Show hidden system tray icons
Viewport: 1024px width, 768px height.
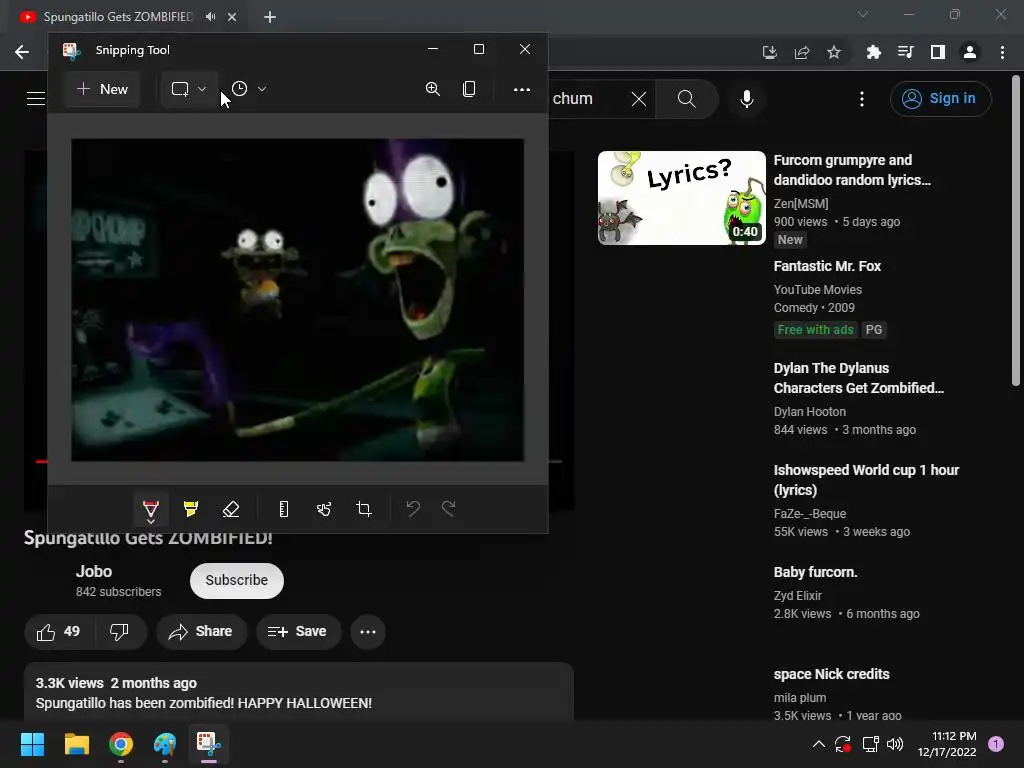click(x=818, y=744)
